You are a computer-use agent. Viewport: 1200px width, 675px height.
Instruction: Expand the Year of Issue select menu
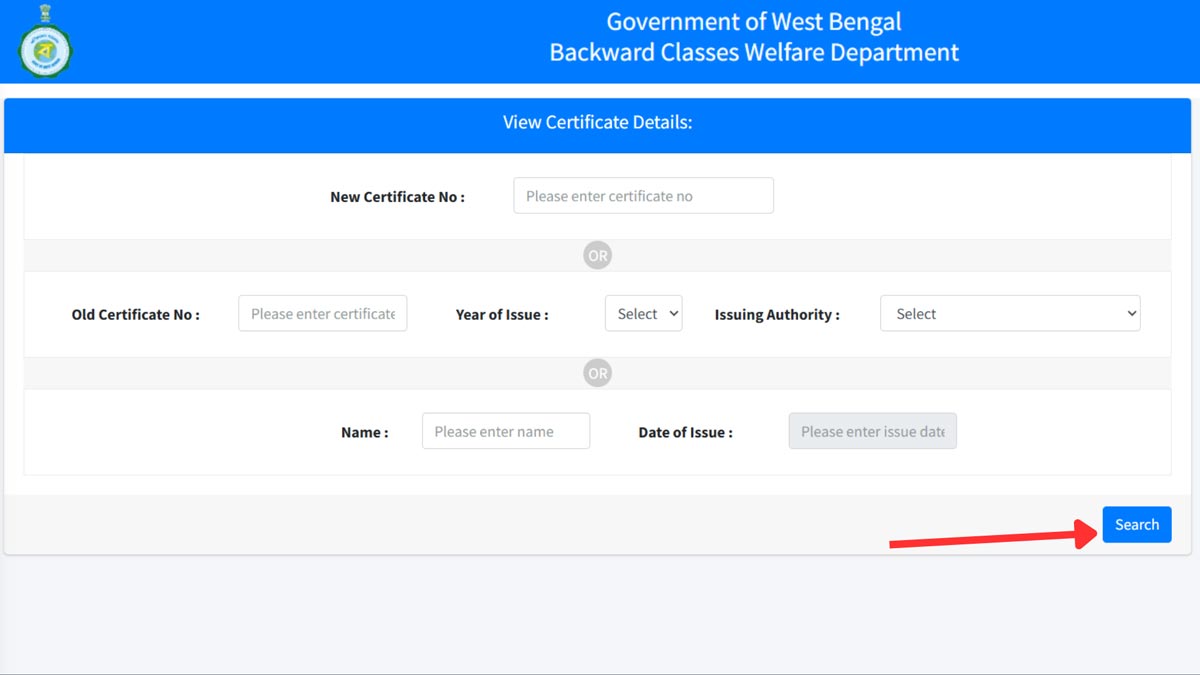tap(643, 313)
